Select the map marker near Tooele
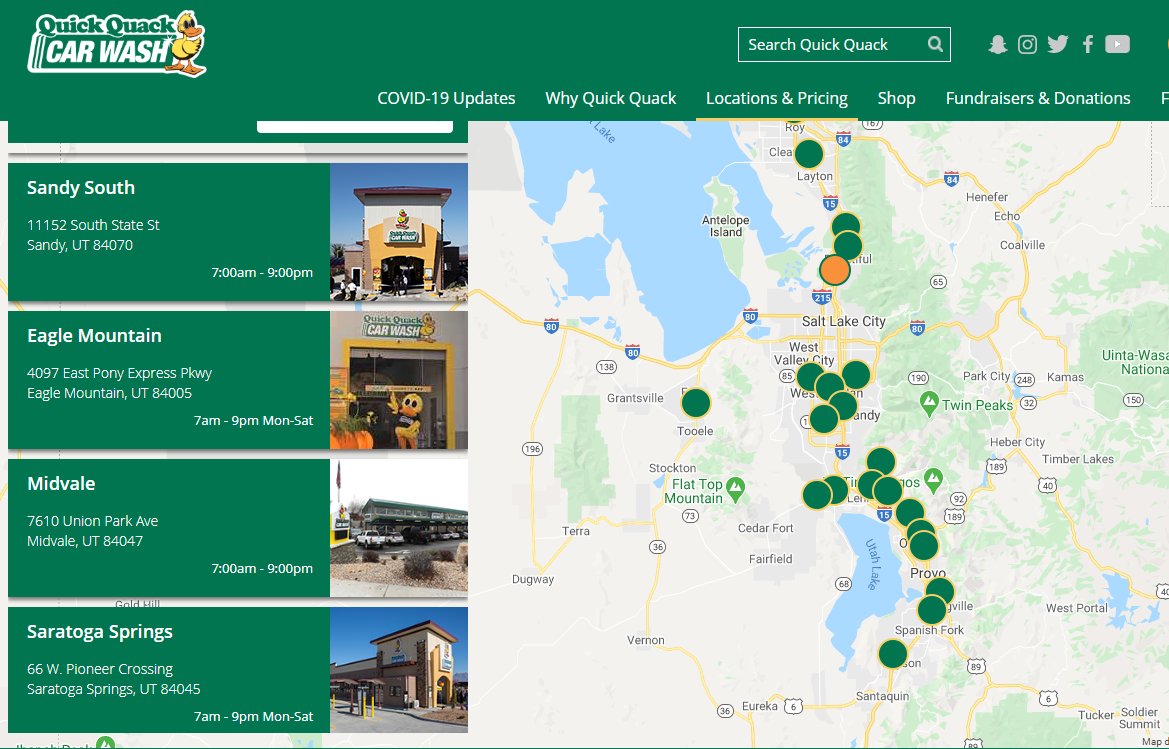 tap(696, 403)
